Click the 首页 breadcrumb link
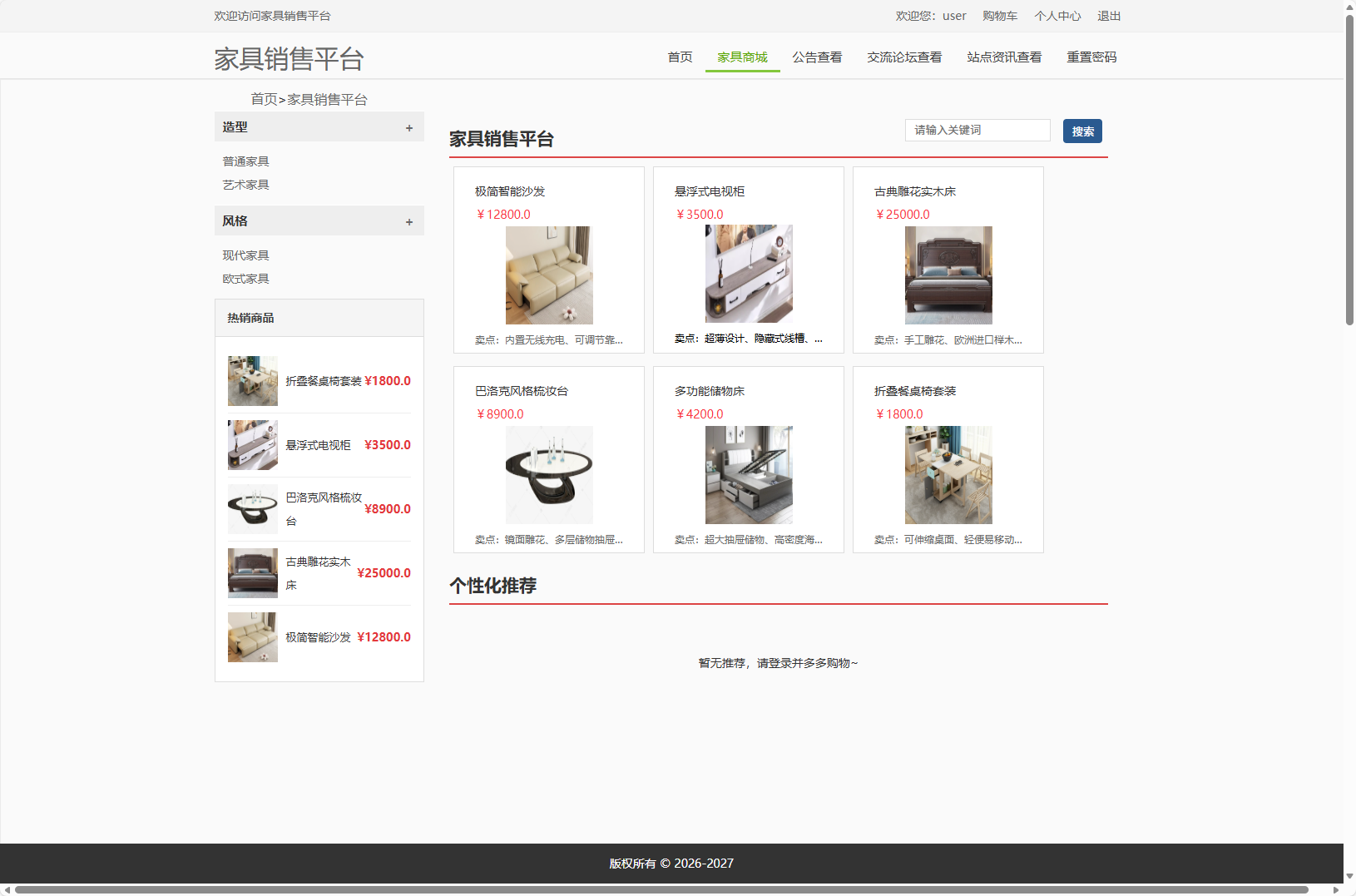The width and height of the screenshot is (1356, 896). tap(265, 98)
